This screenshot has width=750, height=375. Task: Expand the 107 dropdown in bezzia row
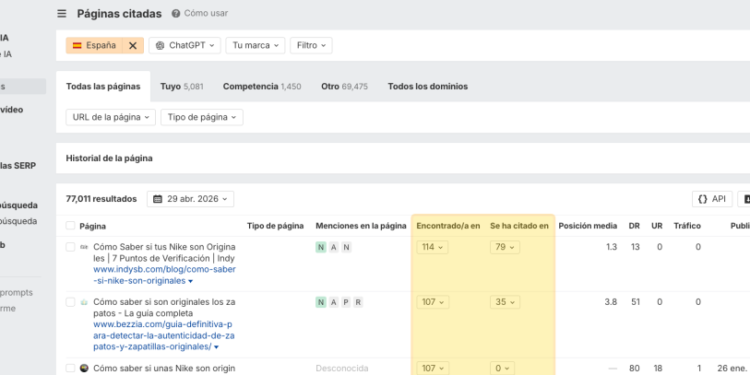pyautogui.click(x=432, y=302)
